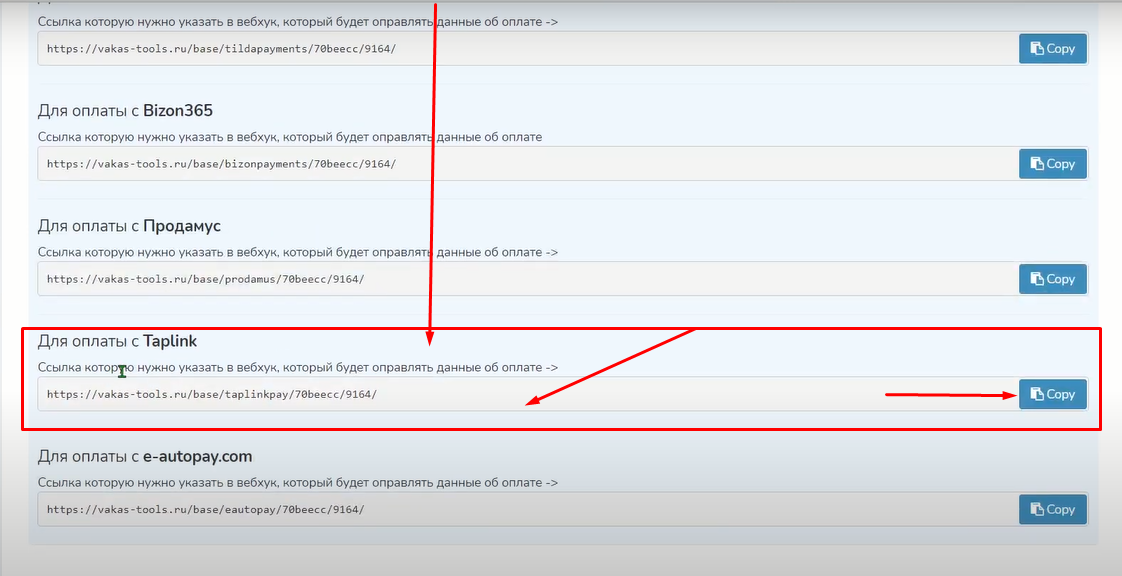Viewport: 1122px width, 576px height.
Task: Click the 'Для оплаты с Taplink' heading
Action: tap(117, 341)
